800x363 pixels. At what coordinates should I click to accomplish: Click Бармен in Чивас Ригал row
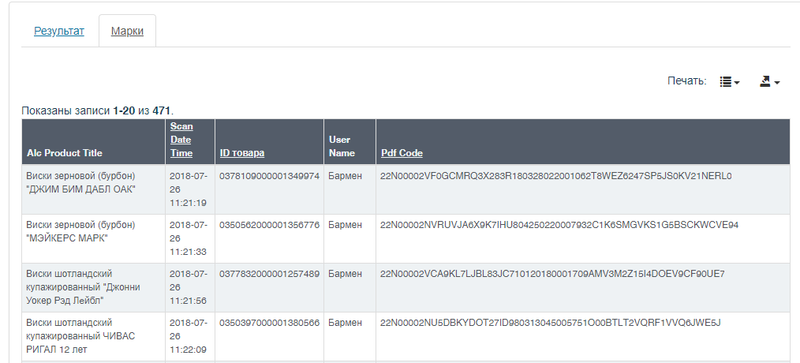345,323
